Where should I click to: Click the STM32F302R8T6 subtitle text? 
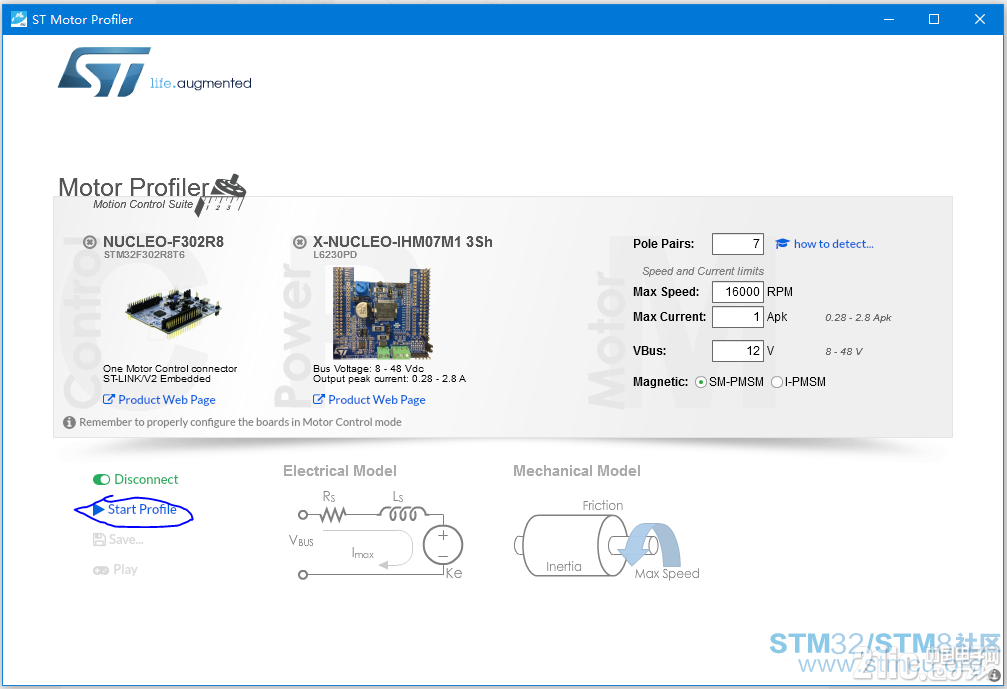pos(144,255)
